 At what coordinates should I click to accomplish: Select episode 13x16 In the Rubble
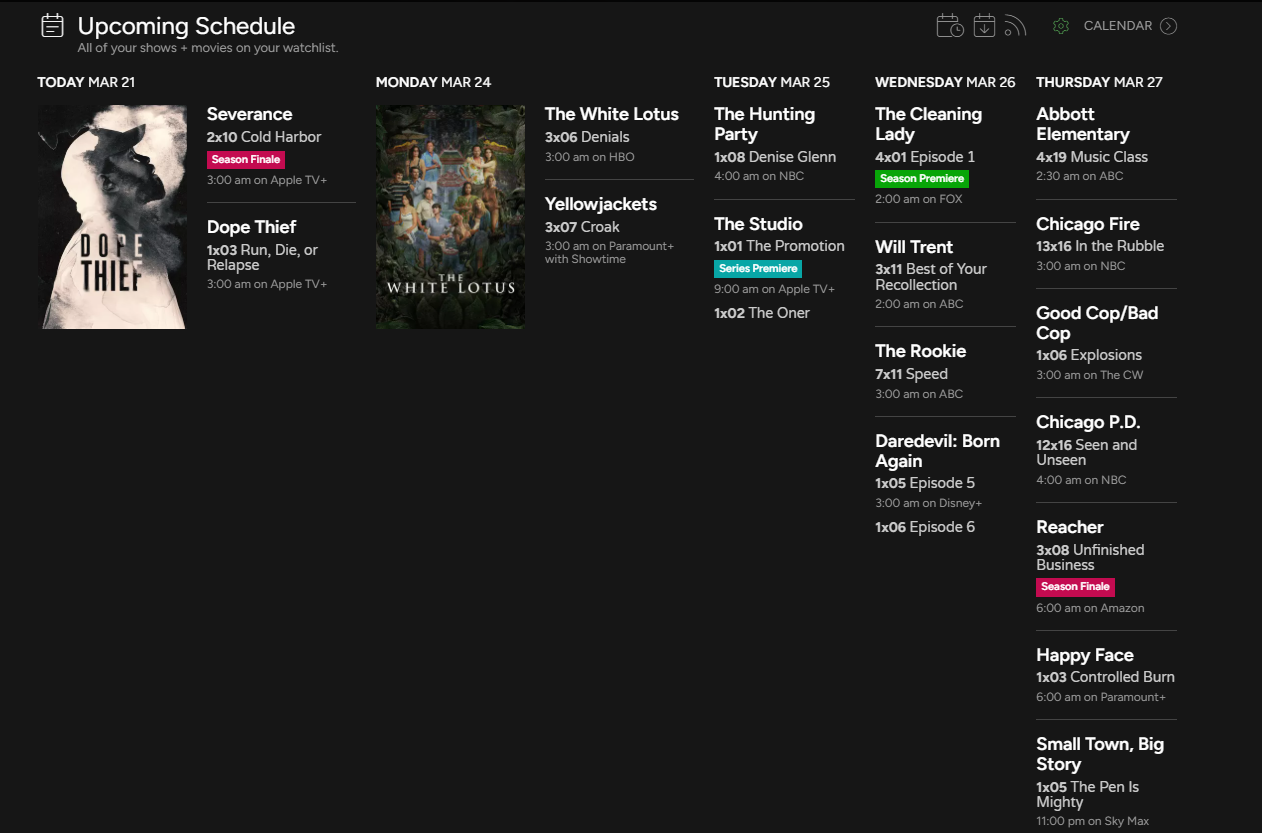(1100, 246)
